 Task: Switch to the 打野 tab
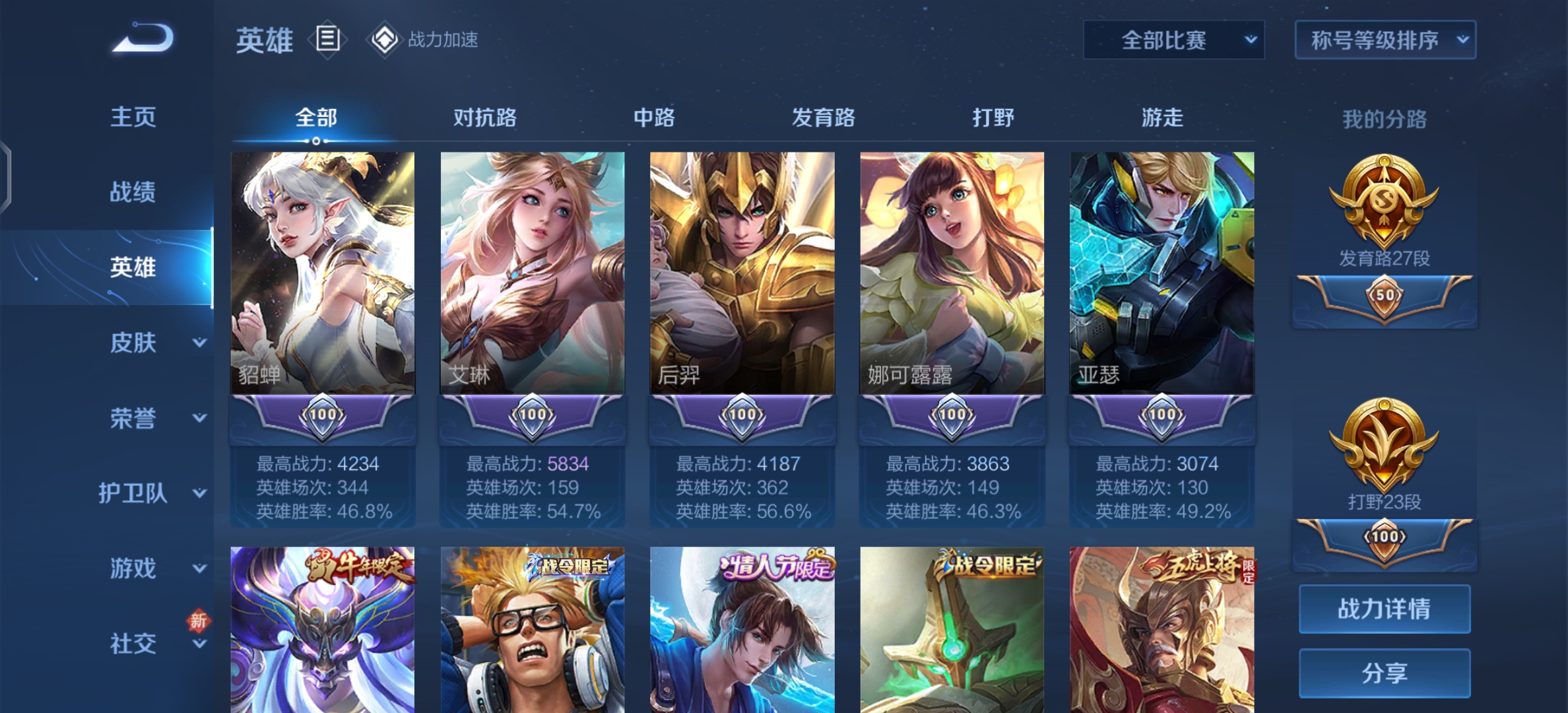993,118
